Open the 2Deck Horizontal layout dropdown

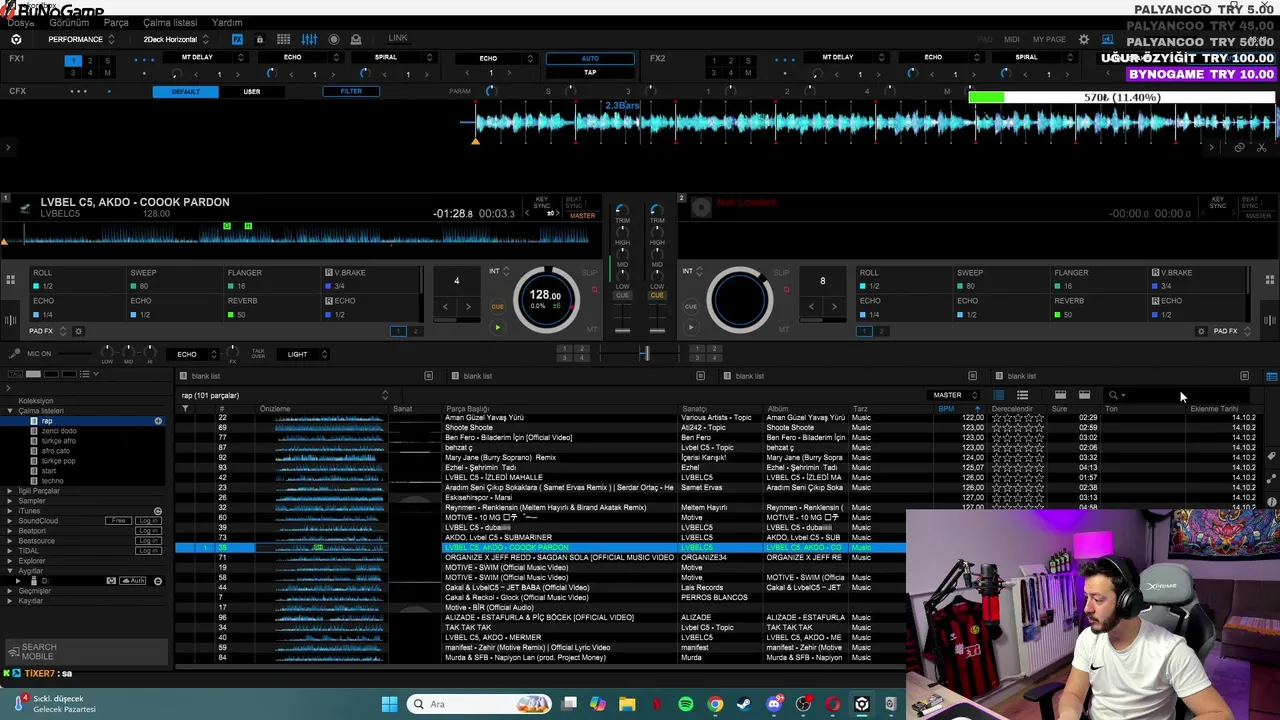click(x=176, y=39)
